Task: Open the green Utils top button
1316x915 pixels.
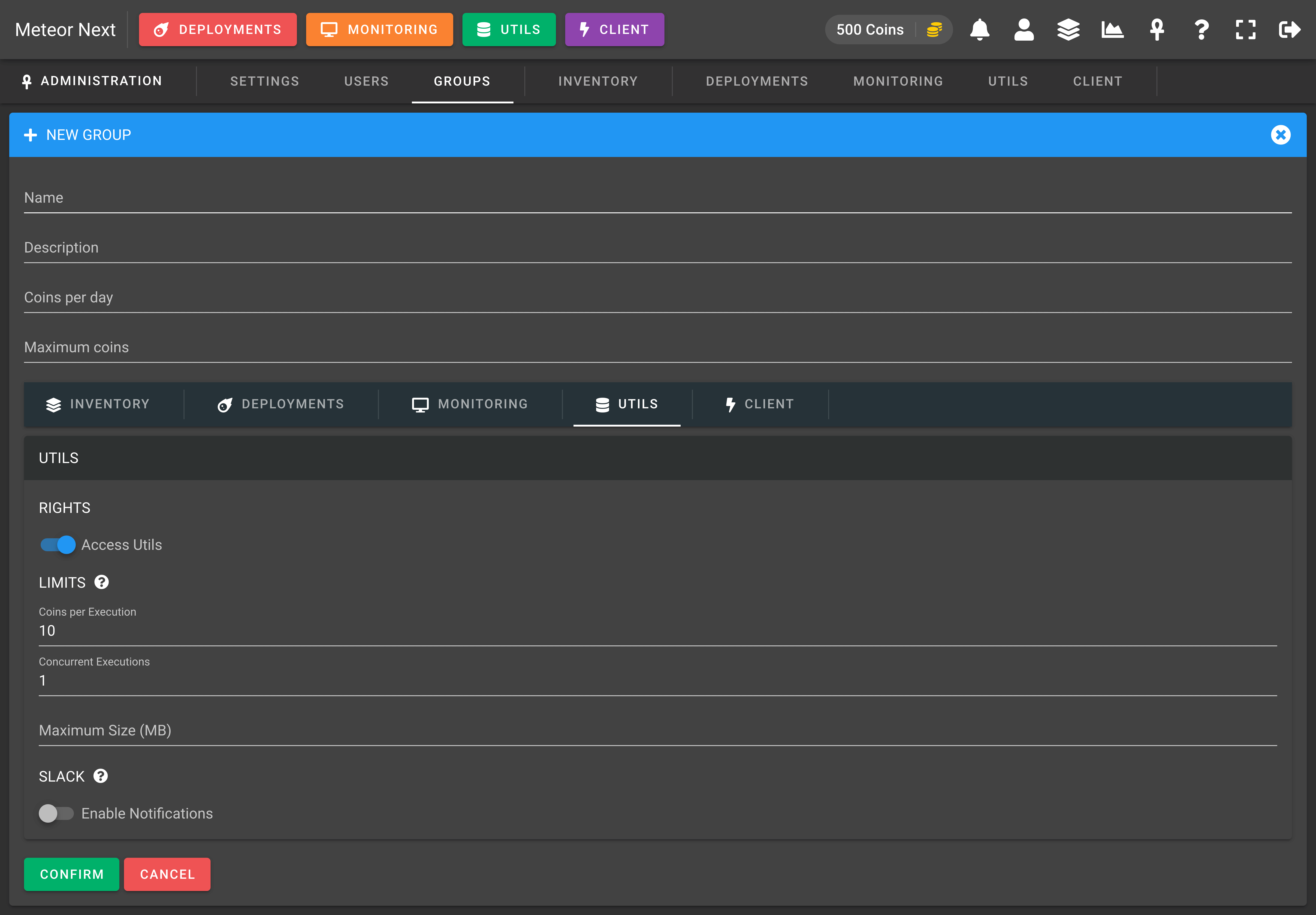Action: [509, 30]
